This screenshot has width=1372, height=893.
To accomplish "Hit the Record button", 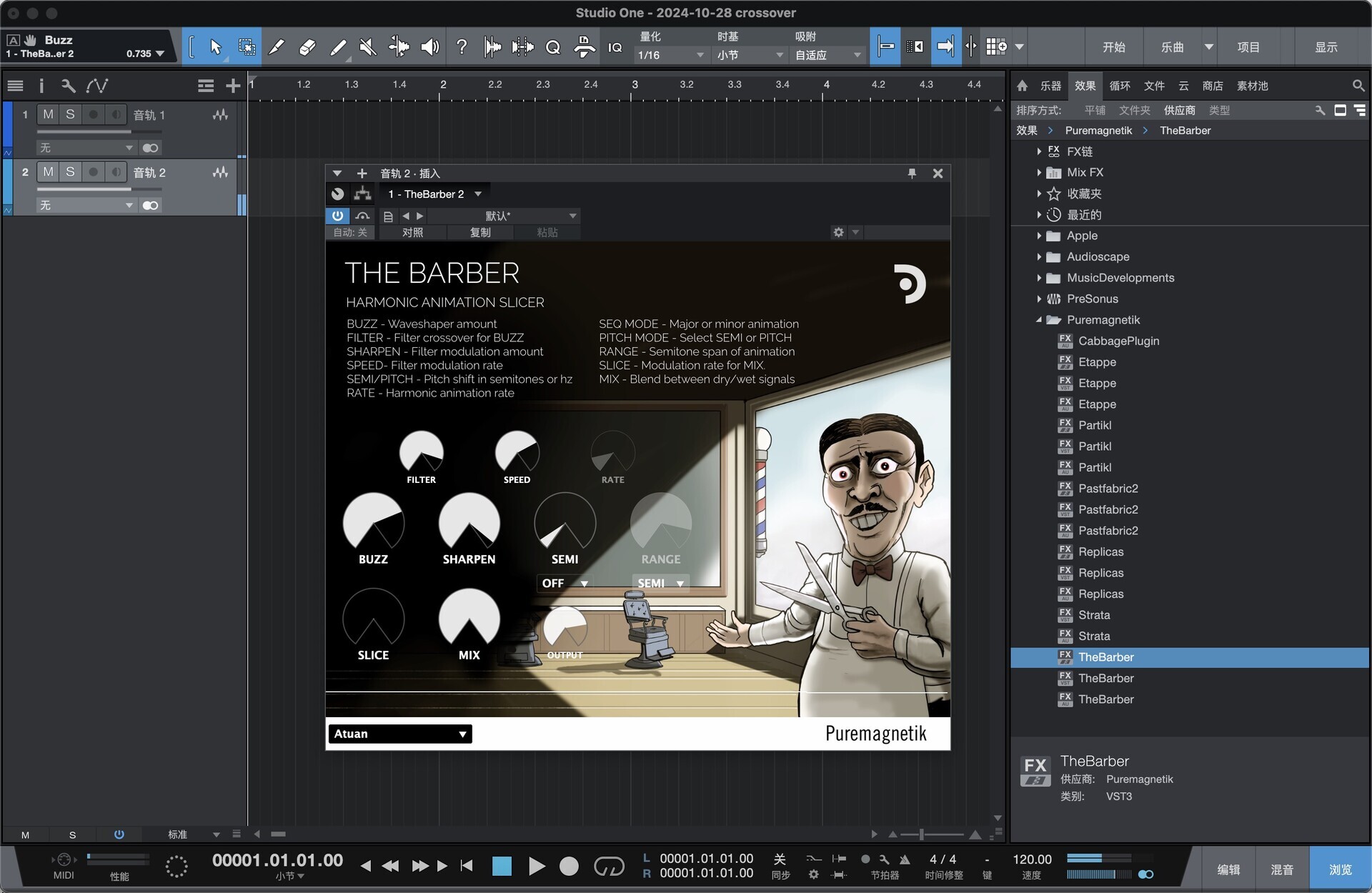I will (x=569, y=866).
